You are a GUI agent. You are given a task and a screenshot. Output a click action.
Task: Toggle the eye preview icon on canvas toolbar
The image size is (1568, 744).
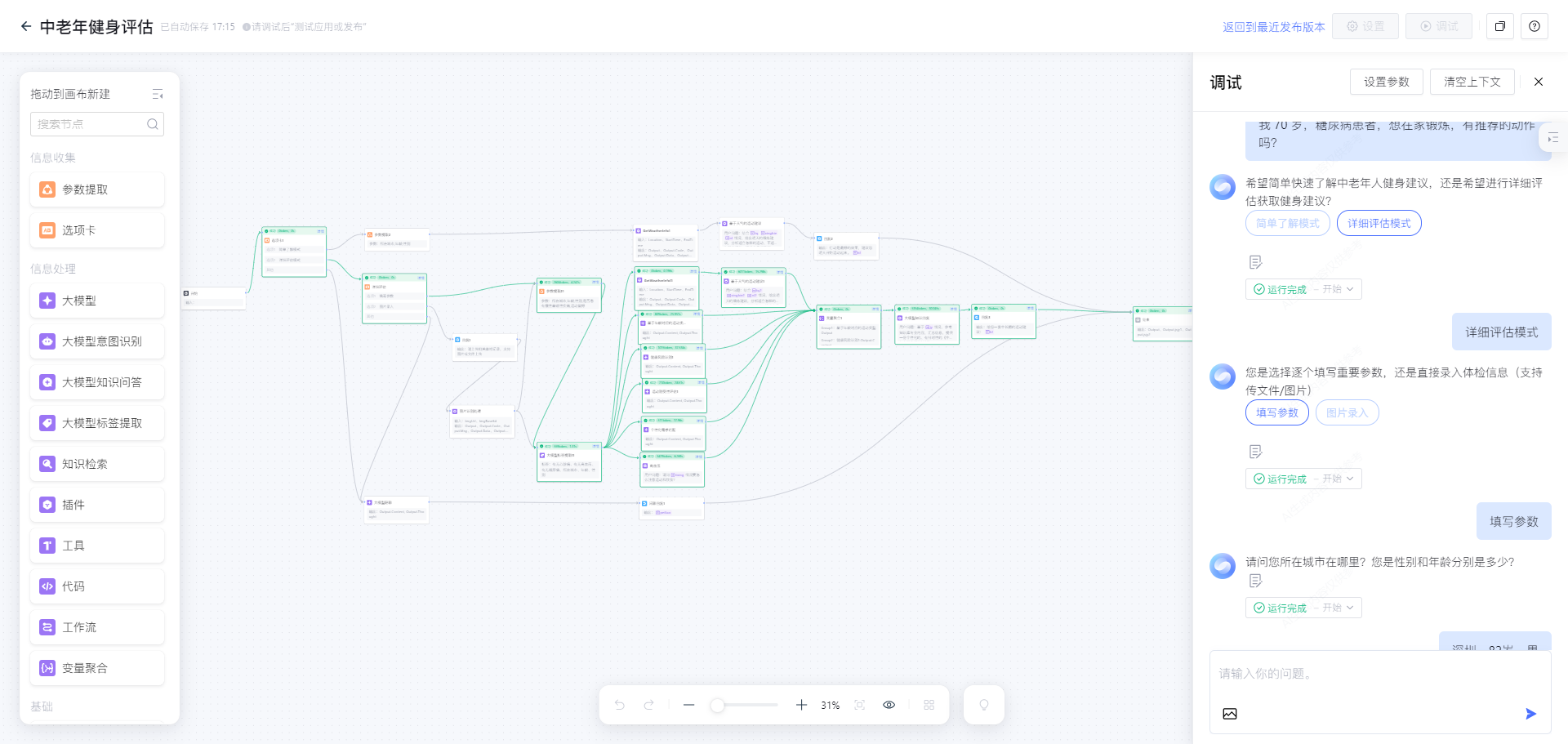889,705
